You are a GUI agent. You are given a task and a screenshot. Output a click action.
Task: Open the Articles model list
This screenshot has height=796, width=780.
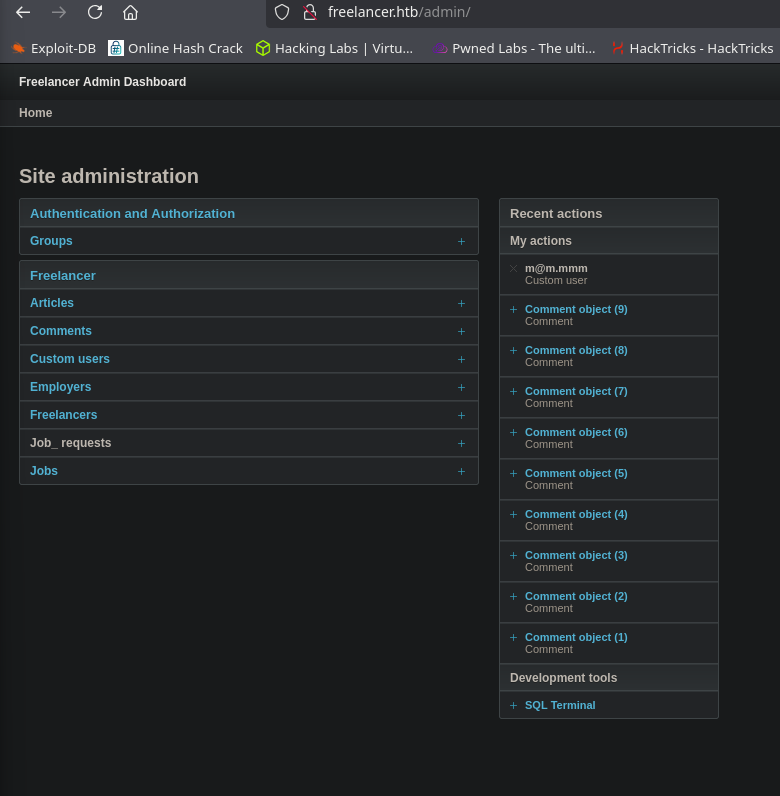[52, 303]
